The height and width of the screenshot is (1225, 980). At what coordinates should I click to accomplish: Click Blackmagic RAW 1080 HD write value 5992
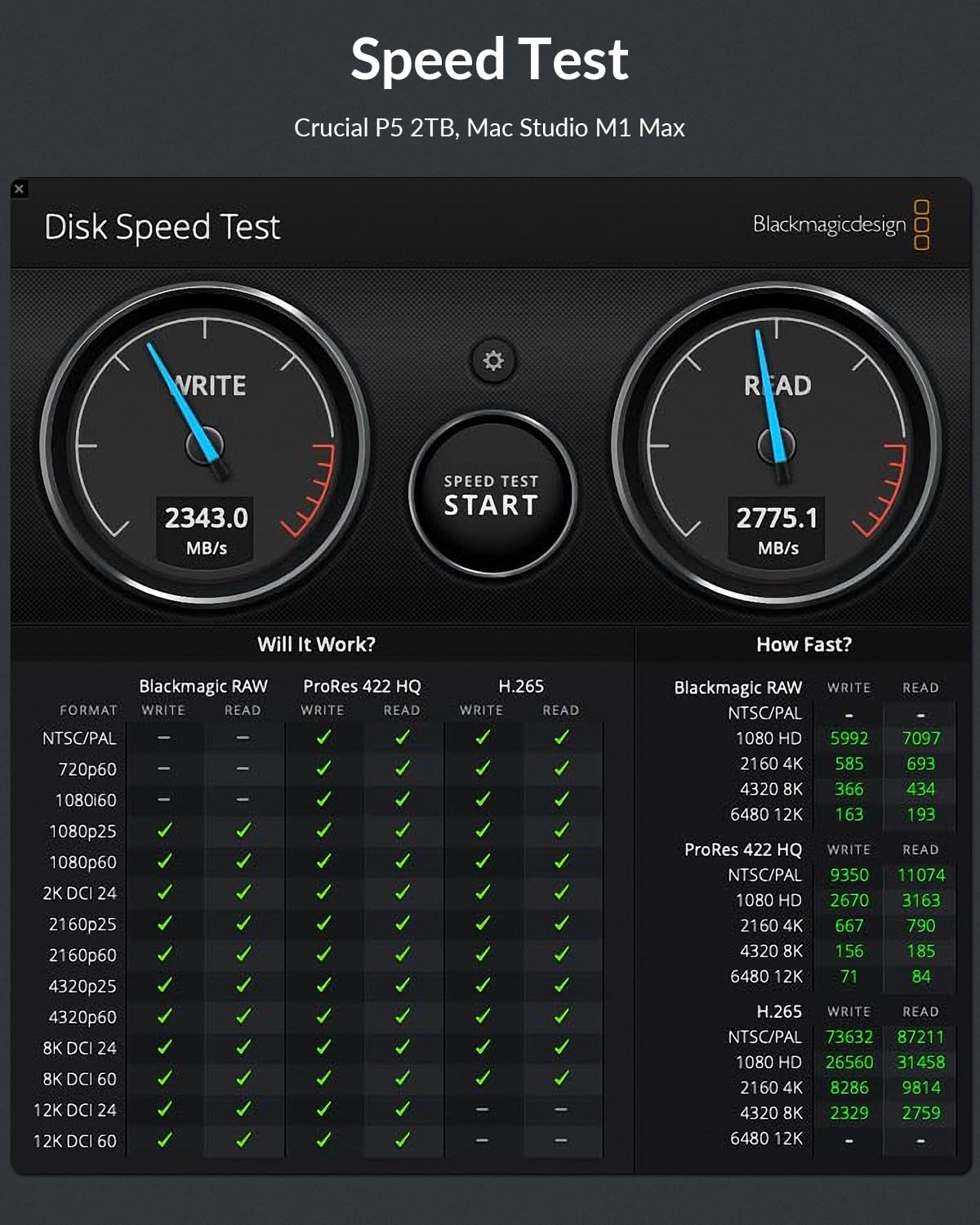849,738
